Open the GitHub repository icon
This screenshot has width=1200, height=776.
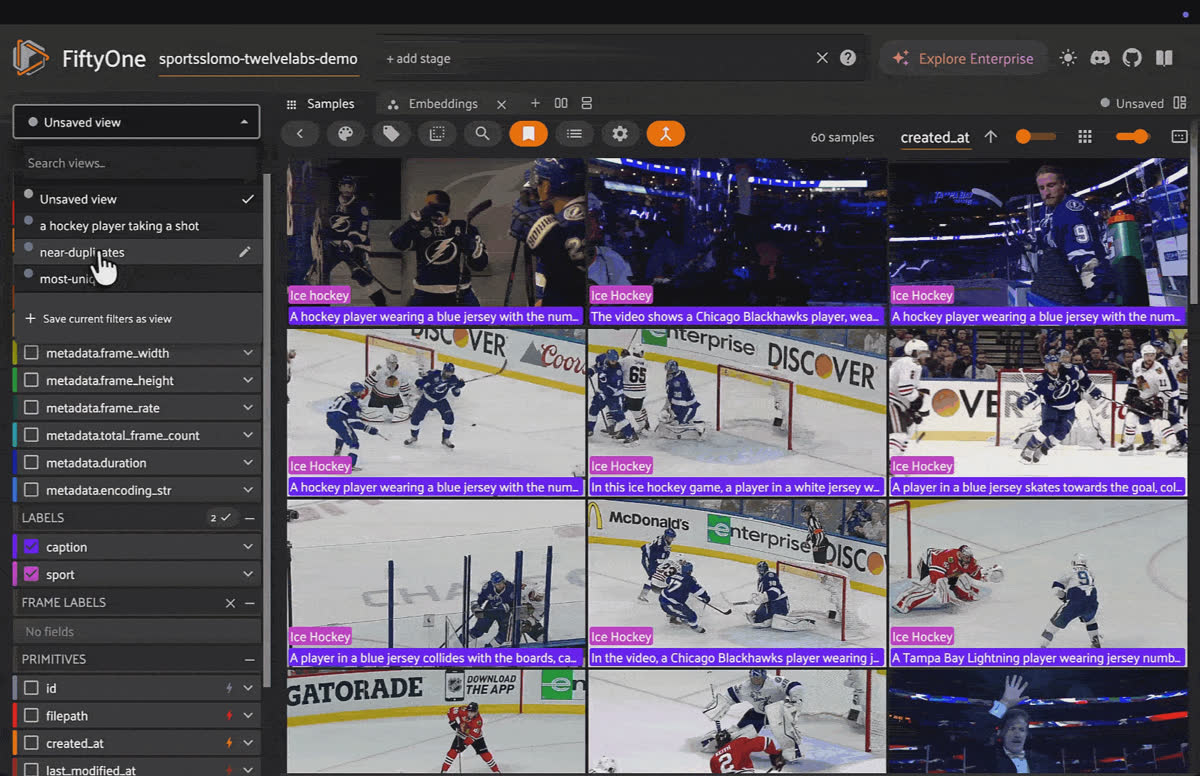point(1132,58)
